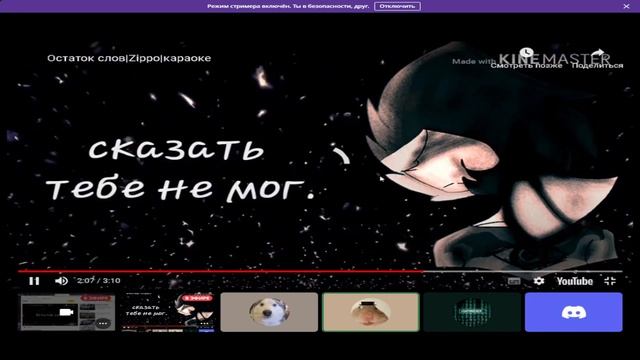Viewport: 640px width, 360px height.
Task: Open video on YouTube logo
Action: click(575, 281)
